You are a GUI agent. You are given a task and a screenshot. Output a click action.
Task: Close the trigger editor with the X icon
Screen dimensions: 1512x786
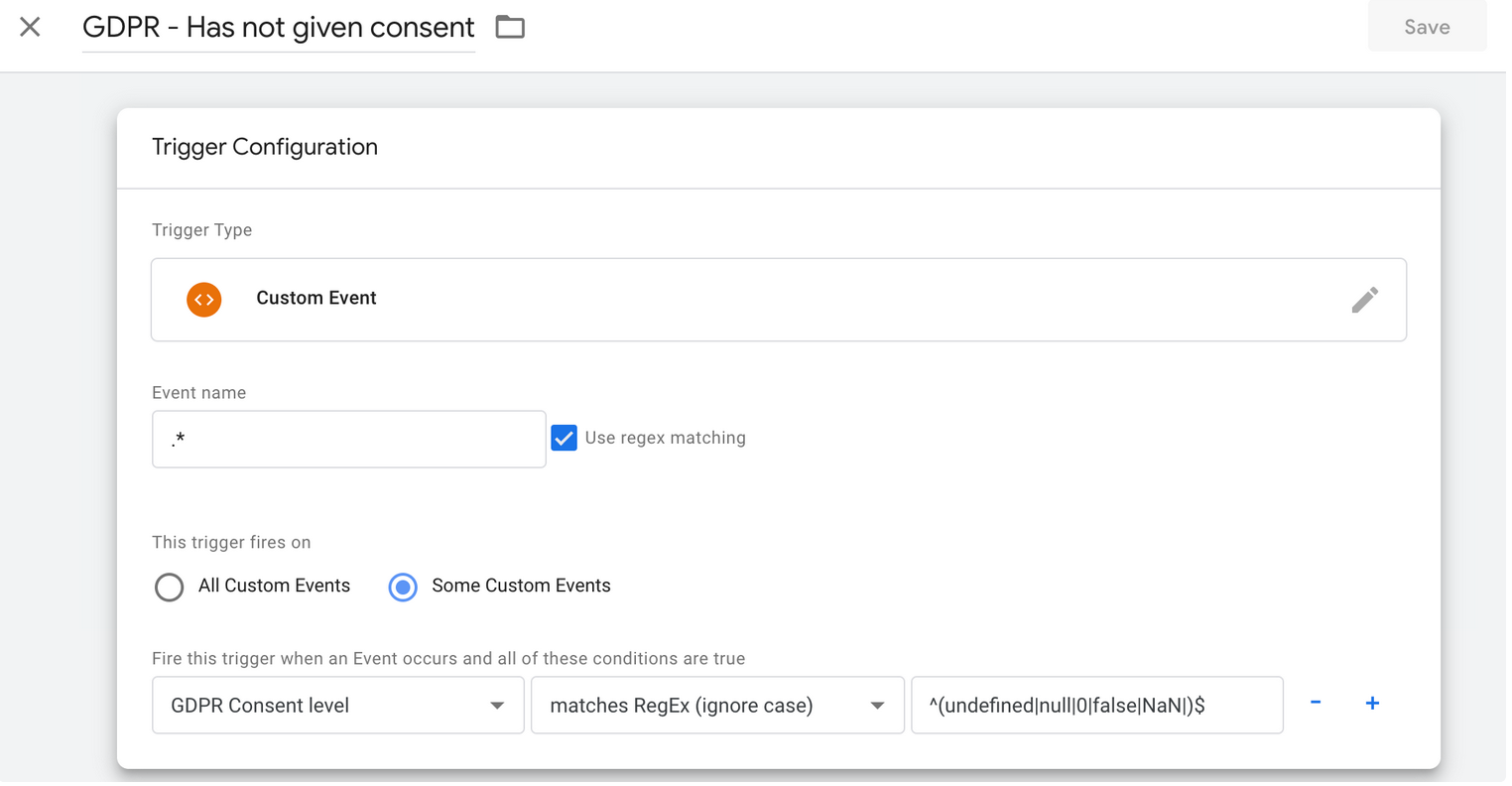coord(30,27)
